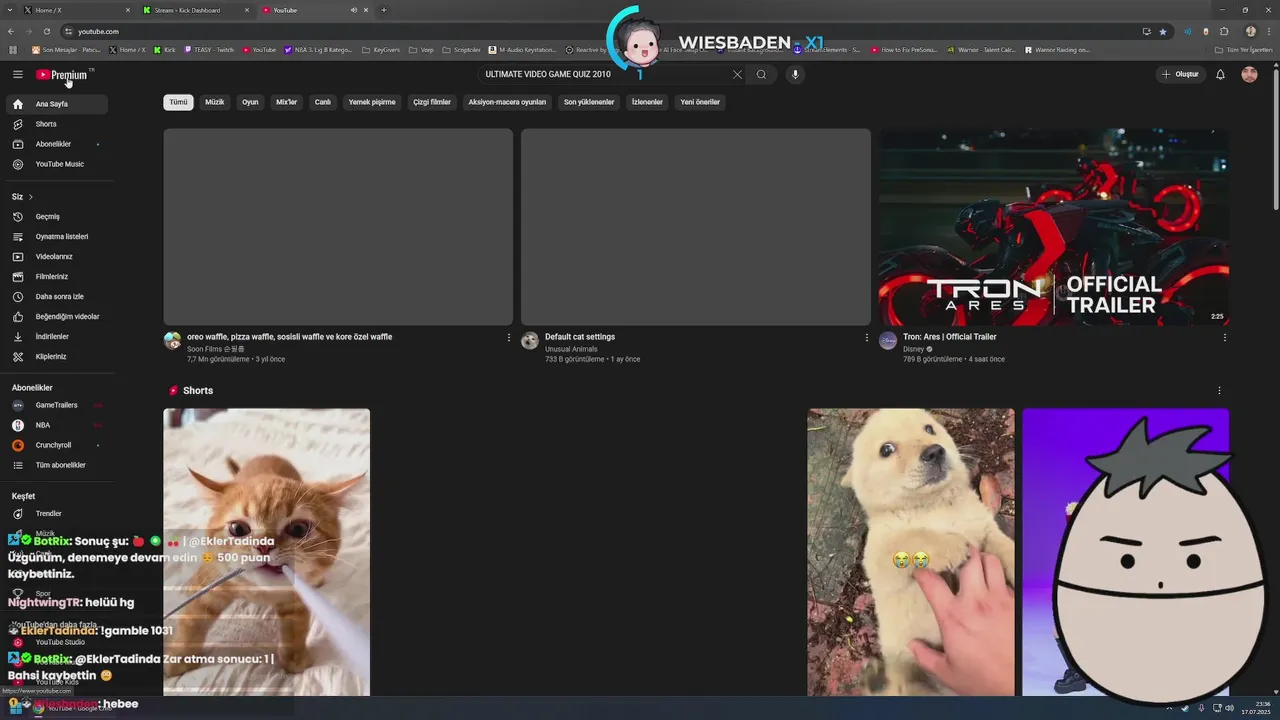The image size is (1280, 720).
Task: Open Shorts shelf more options
Action: 1219,391
